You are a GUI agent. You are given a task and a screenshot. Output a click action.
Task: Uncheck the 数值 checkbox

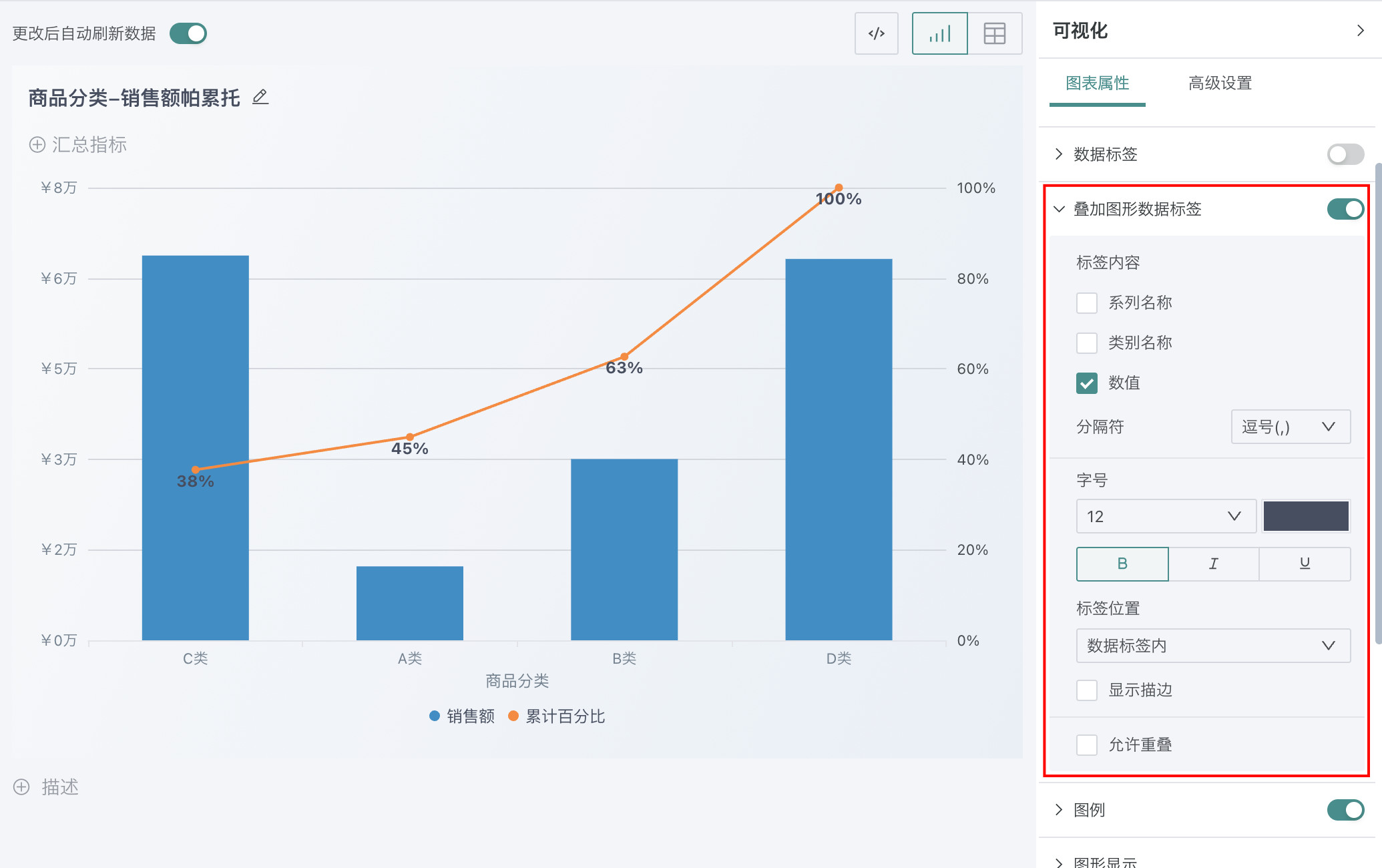1086,383
